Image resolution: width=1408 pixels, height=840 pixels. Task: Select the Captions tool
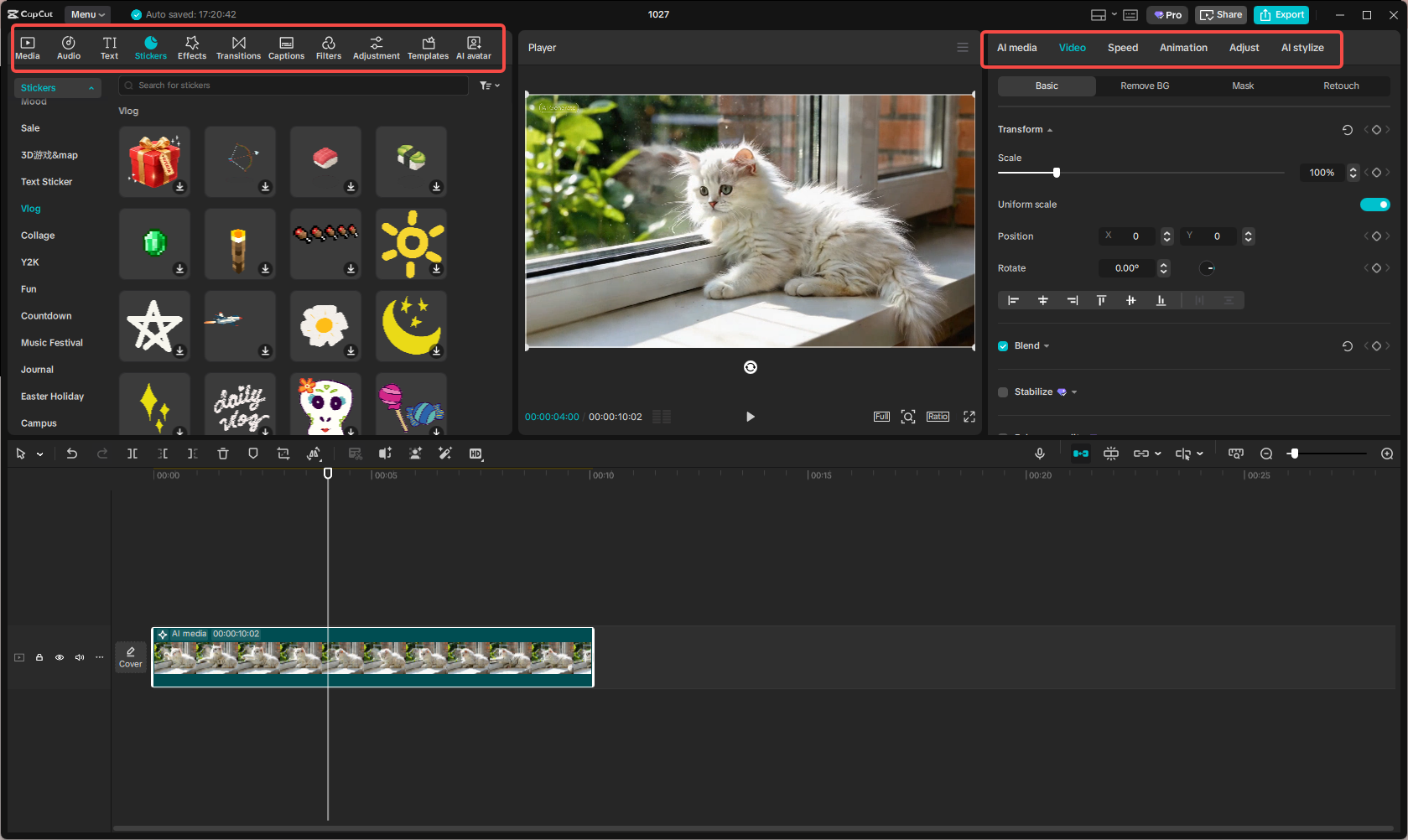pyautogui.click(x=286, y=46)
